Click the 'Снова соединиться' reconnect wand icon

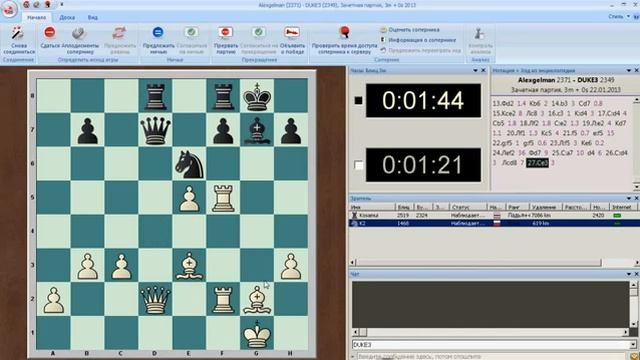pos(18,33)
